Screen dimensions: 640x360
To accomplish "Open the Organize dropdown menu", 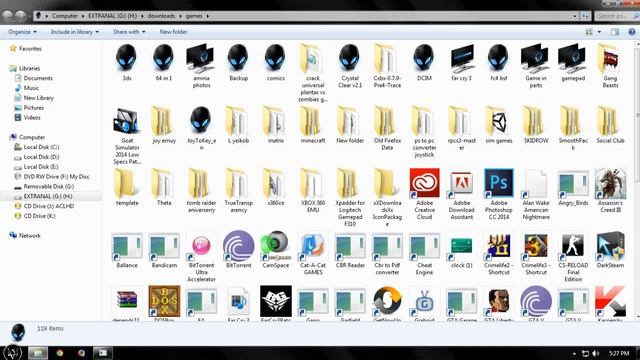I will pos(22,32).
